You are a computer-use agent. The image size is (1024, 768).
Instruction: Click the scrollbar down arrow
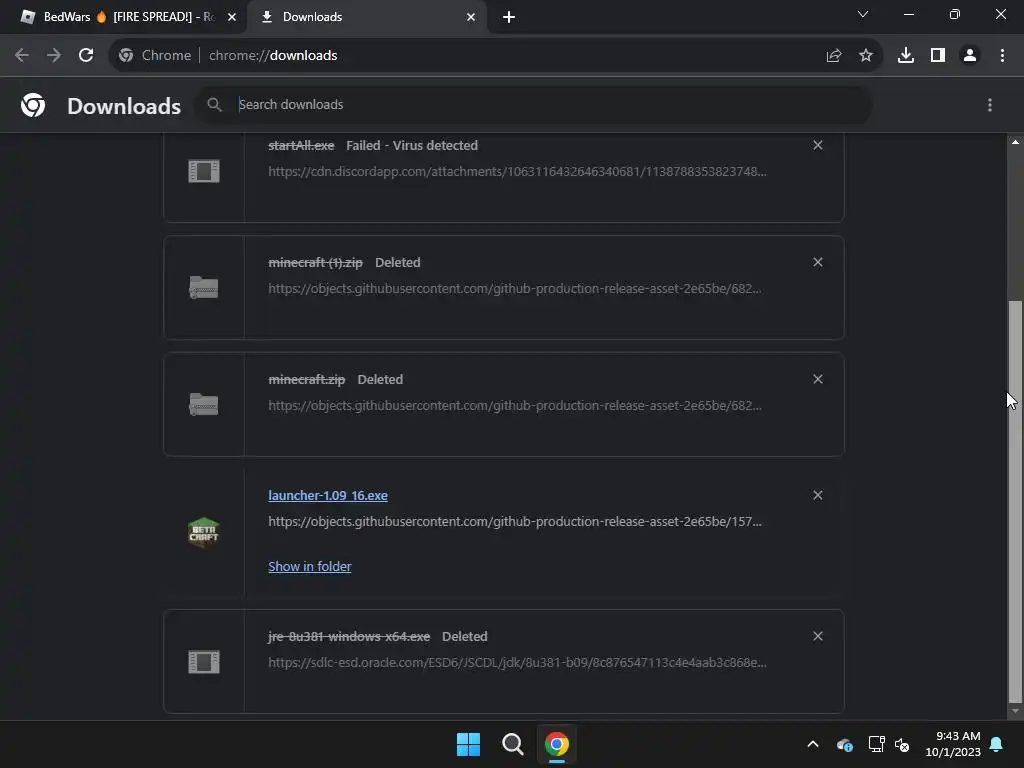[x=1015, y=711]
